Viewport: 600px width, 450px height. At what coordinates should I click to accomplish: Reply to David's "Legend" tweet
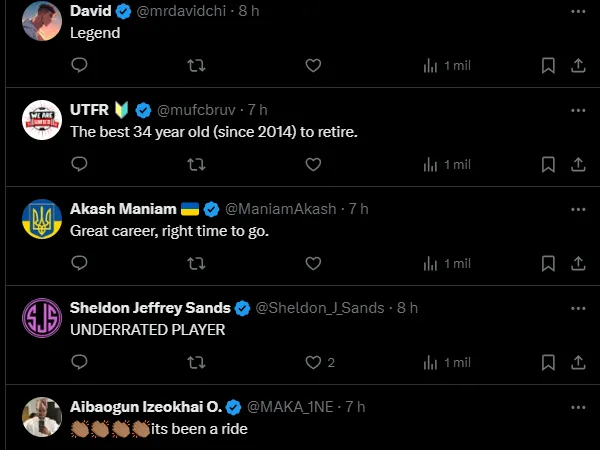[x=80, y=65]
